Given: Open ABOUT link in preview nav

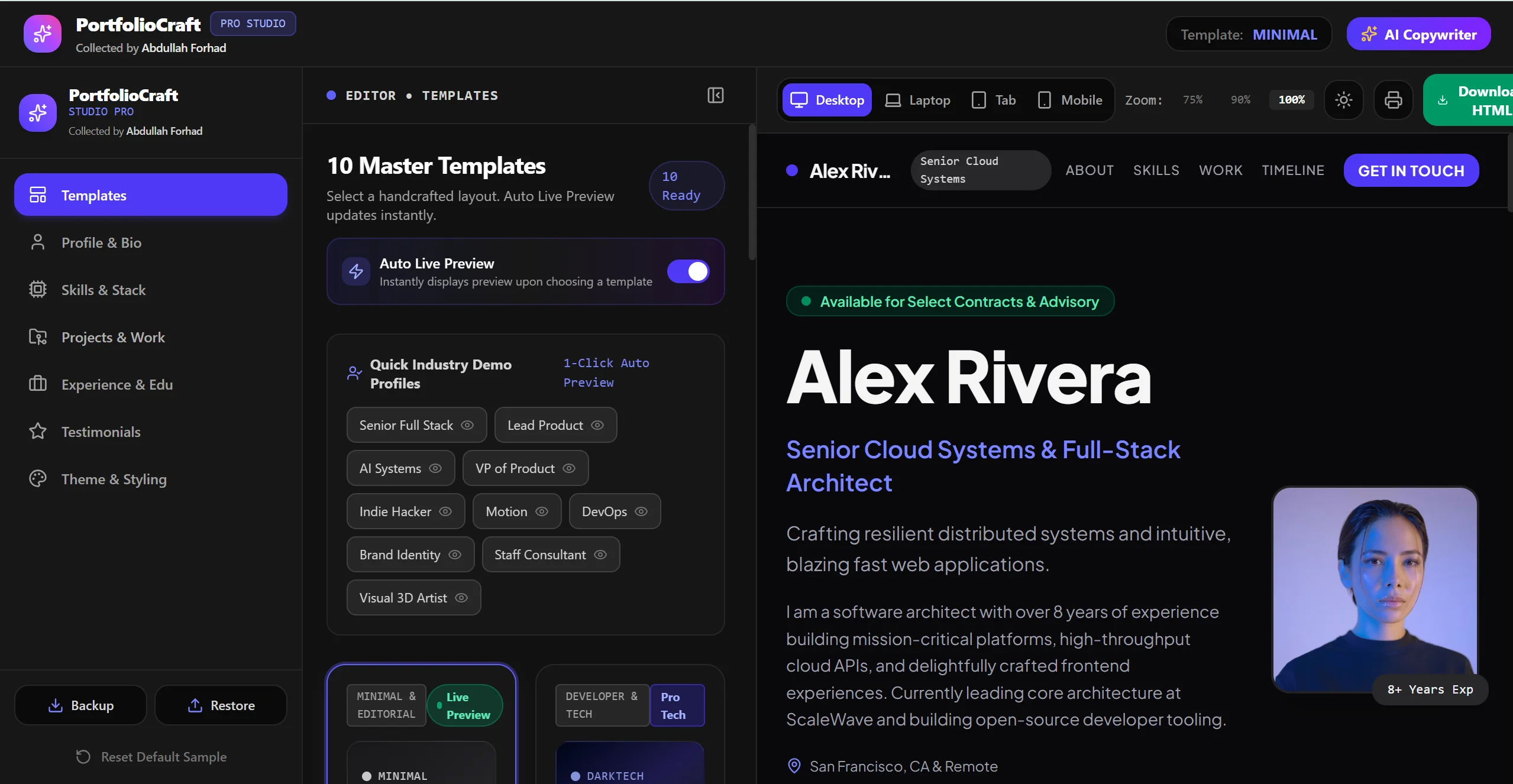Looking at the screenshot, I should (1090, 170).
